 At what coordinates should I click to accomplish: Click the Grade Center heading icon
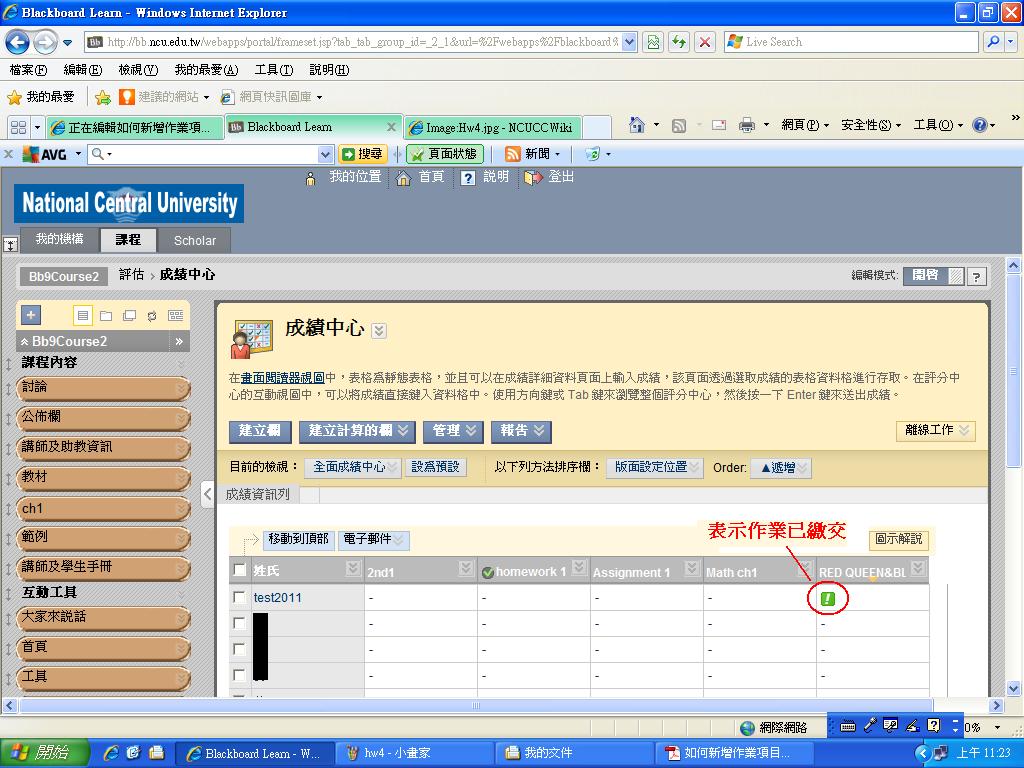pos(251,339)
